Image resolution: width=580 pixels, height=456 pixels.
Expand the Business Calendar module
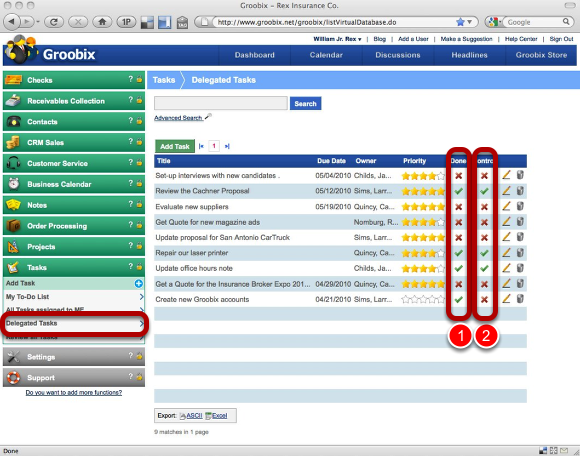(74, 184)
